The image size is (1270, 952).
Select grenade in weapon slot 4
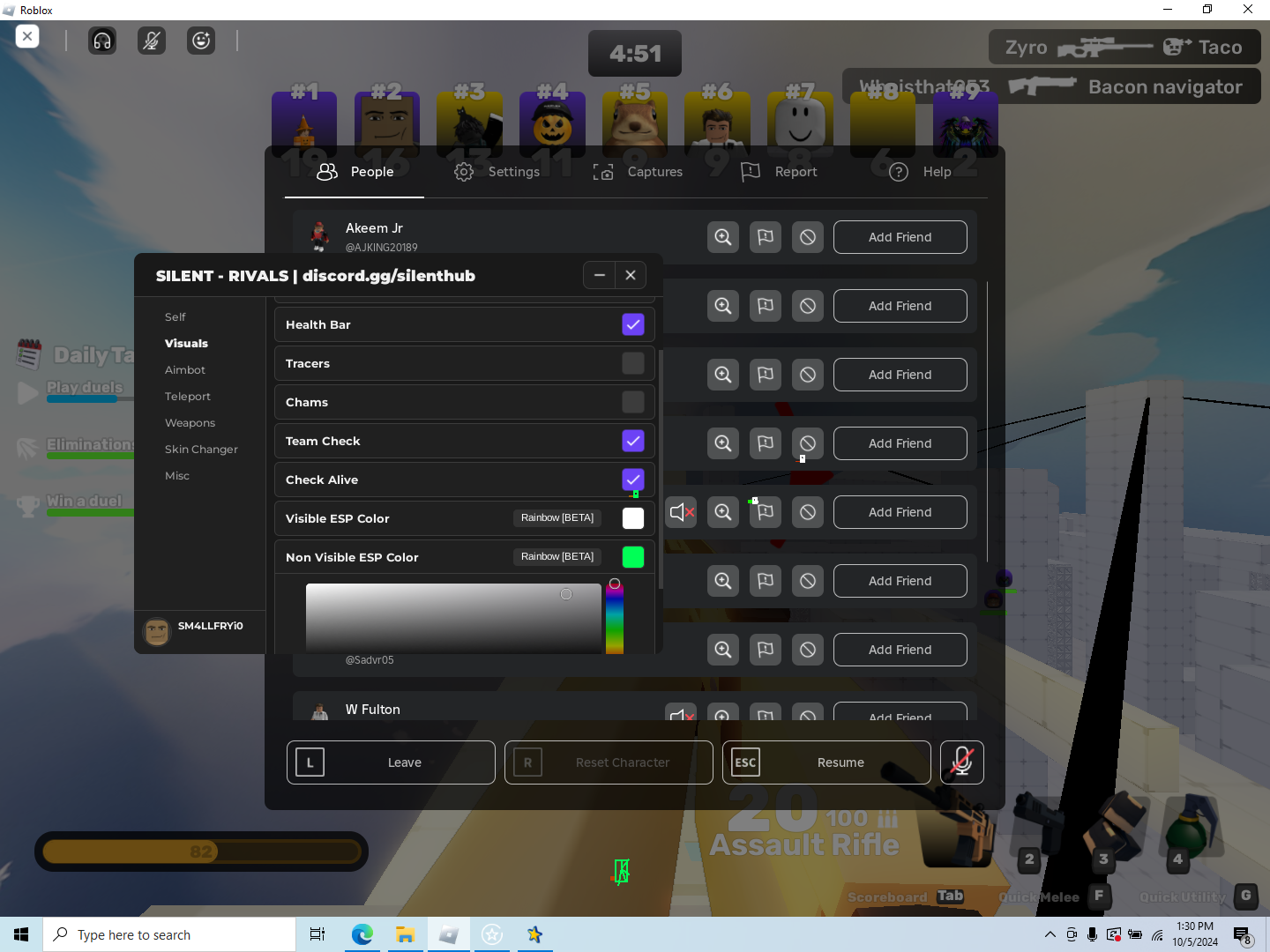(1191, 829)
